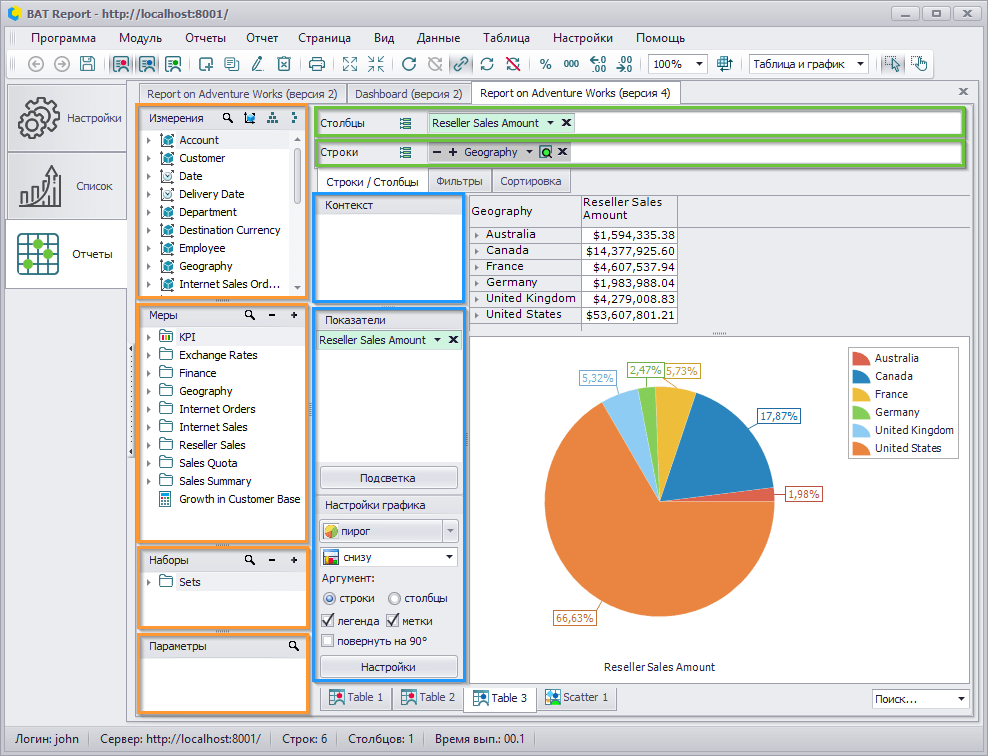The height and width of the screenshot is (756, 988).
Task: Save report using the floppy disk icon
Action: pyautogui.click(x=88, y=64)
